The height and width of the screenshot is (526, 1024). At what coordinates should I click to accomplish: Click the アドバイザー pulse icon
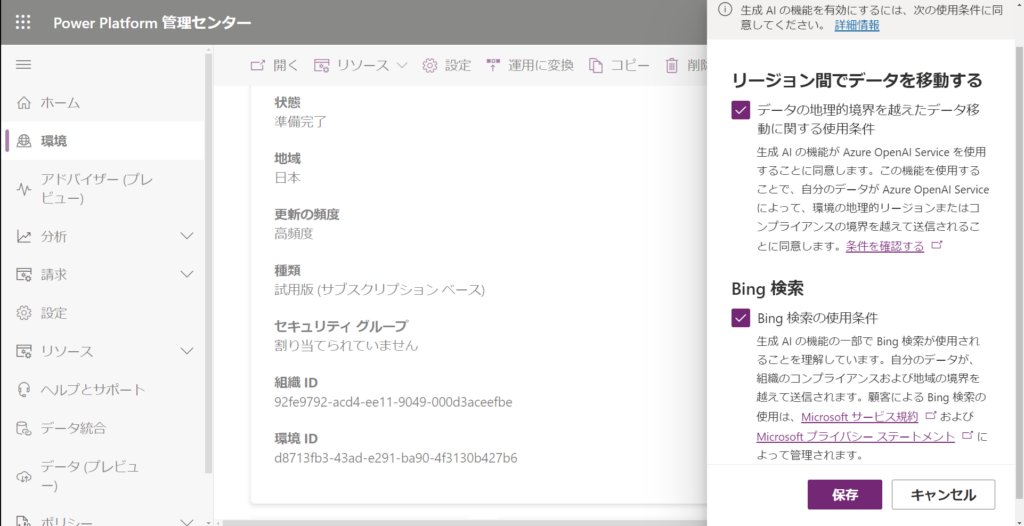24,189
